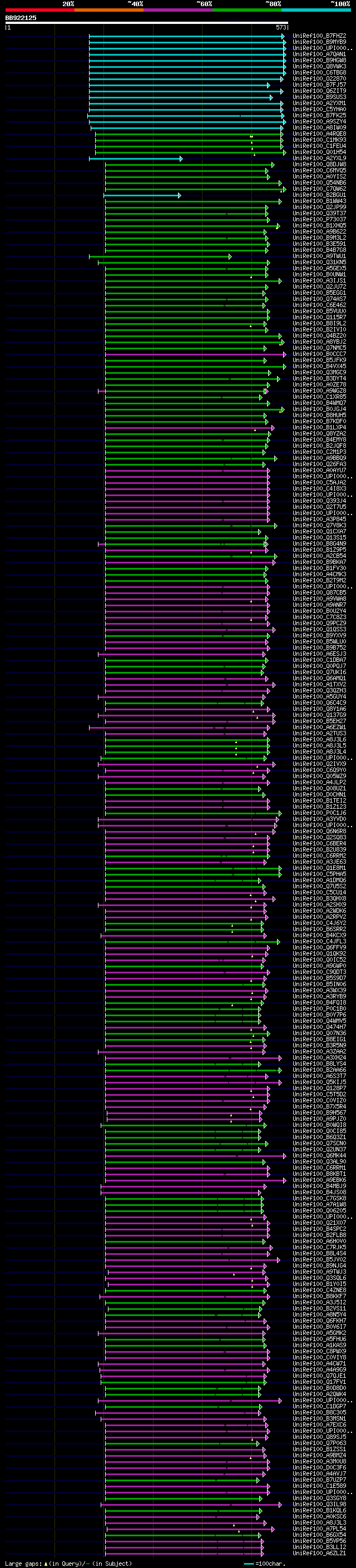
Task: Select the UniRef100_P0C1J6 label
Action: click(x=319, y=813)
